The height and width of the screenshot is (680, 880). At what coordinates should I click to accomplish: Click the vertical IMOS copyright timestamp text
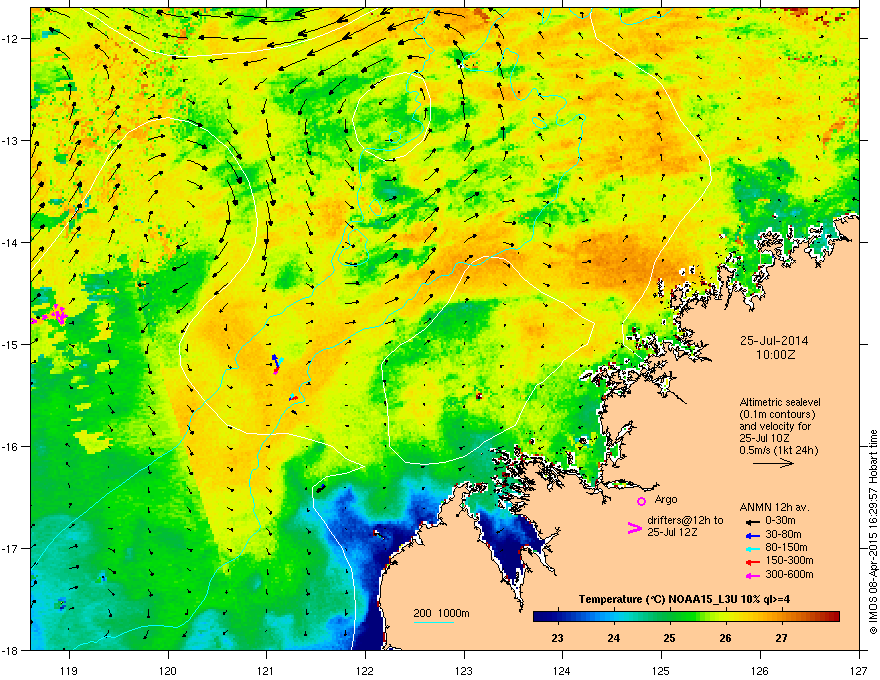873,532
